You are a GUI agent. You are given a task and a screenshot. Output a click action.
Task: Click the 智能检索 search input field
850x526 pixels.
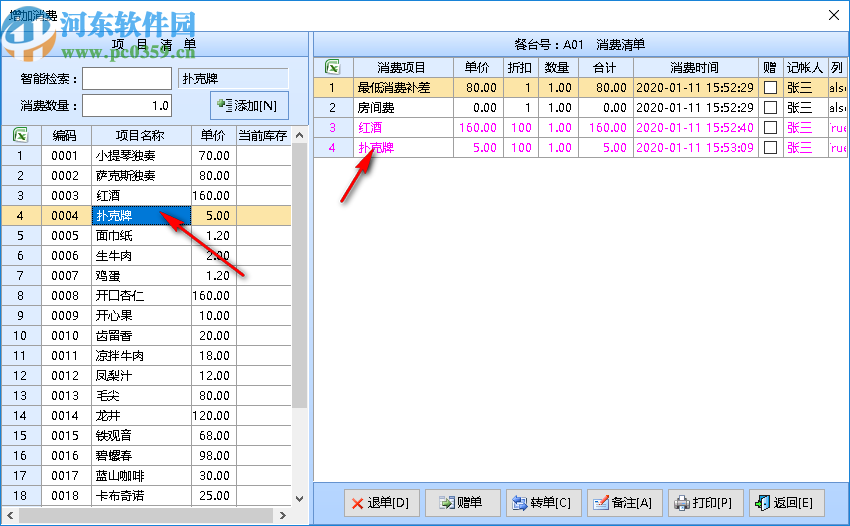tap(127, 79)
